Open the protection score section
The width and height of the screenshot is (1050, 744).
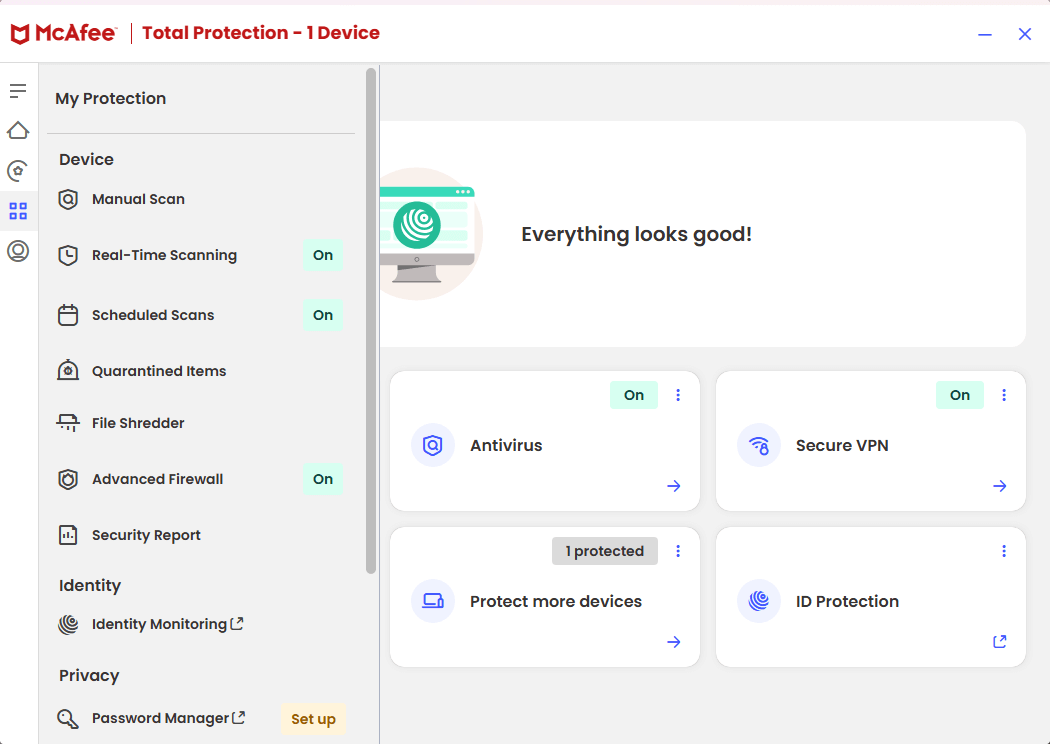tap(18, 170)
